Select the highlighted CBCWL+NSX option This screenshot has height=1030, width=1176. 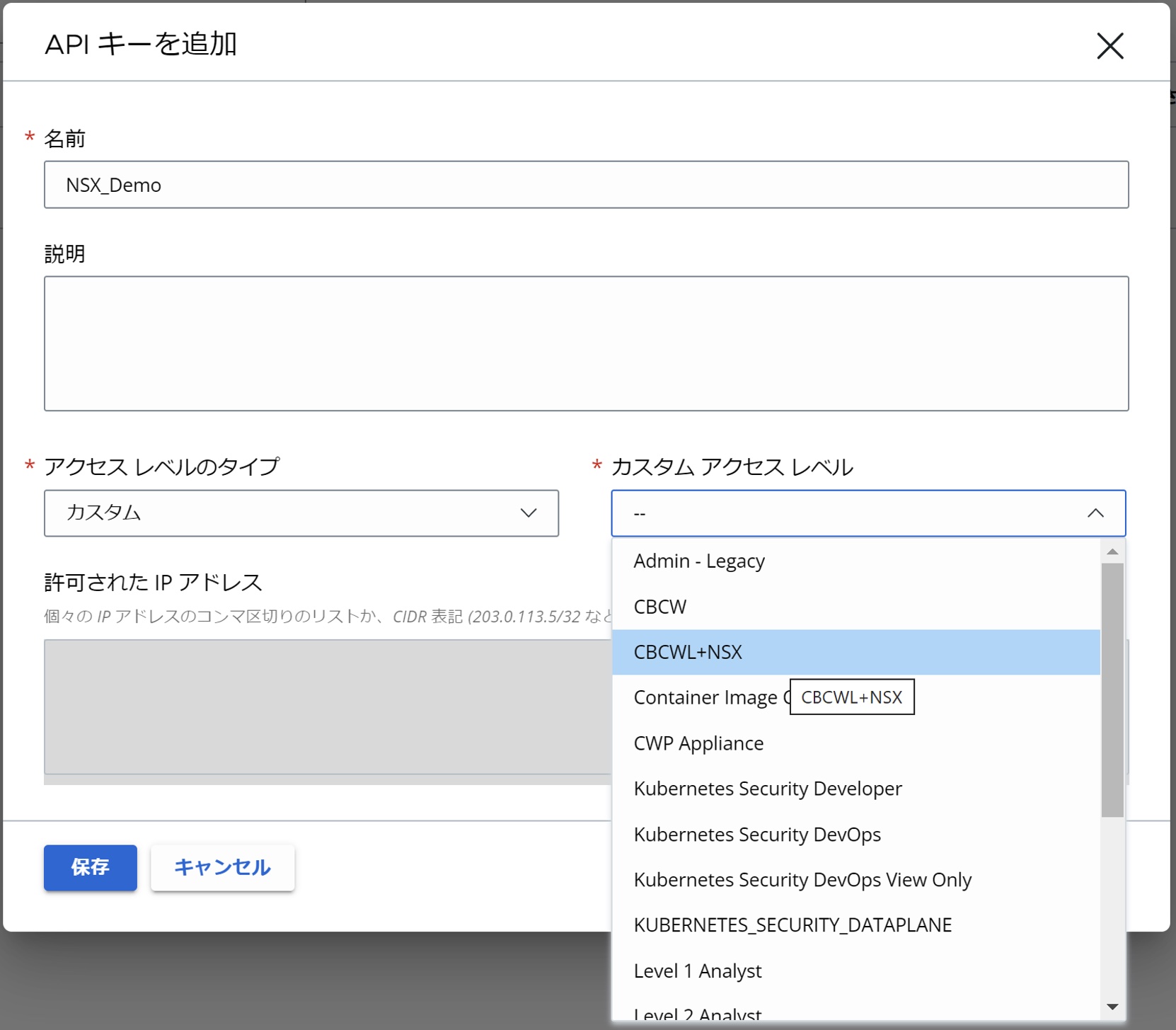point(688,652)
